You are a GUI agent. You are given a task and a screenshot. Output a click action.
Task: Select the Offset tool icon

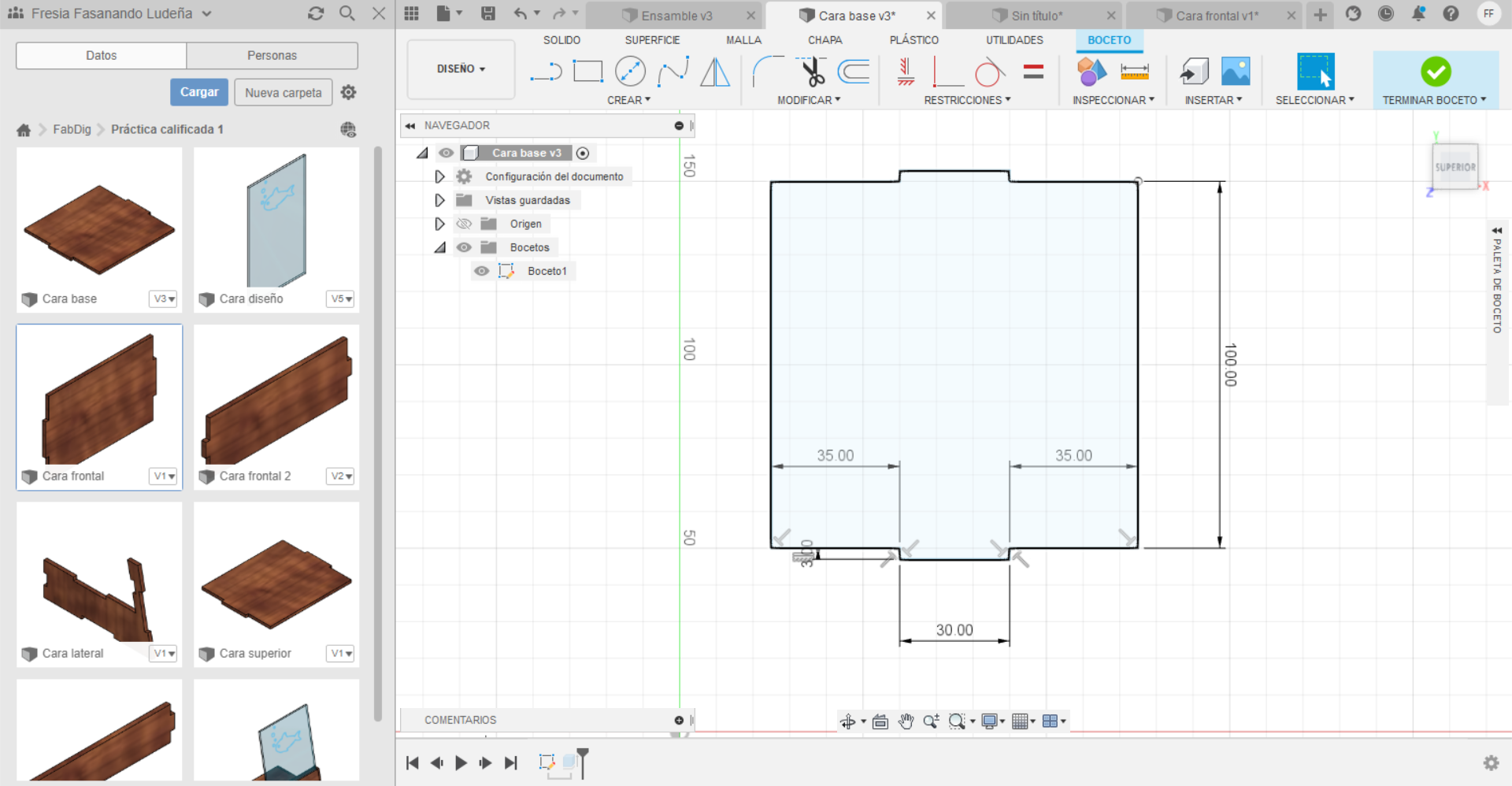coord(854,72)
